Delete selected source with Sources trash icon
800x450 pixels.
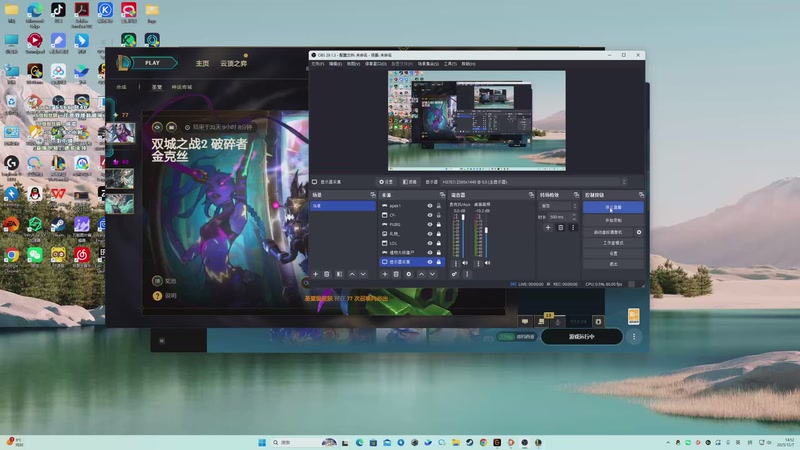pyautogui.click(x=396, y=274)
